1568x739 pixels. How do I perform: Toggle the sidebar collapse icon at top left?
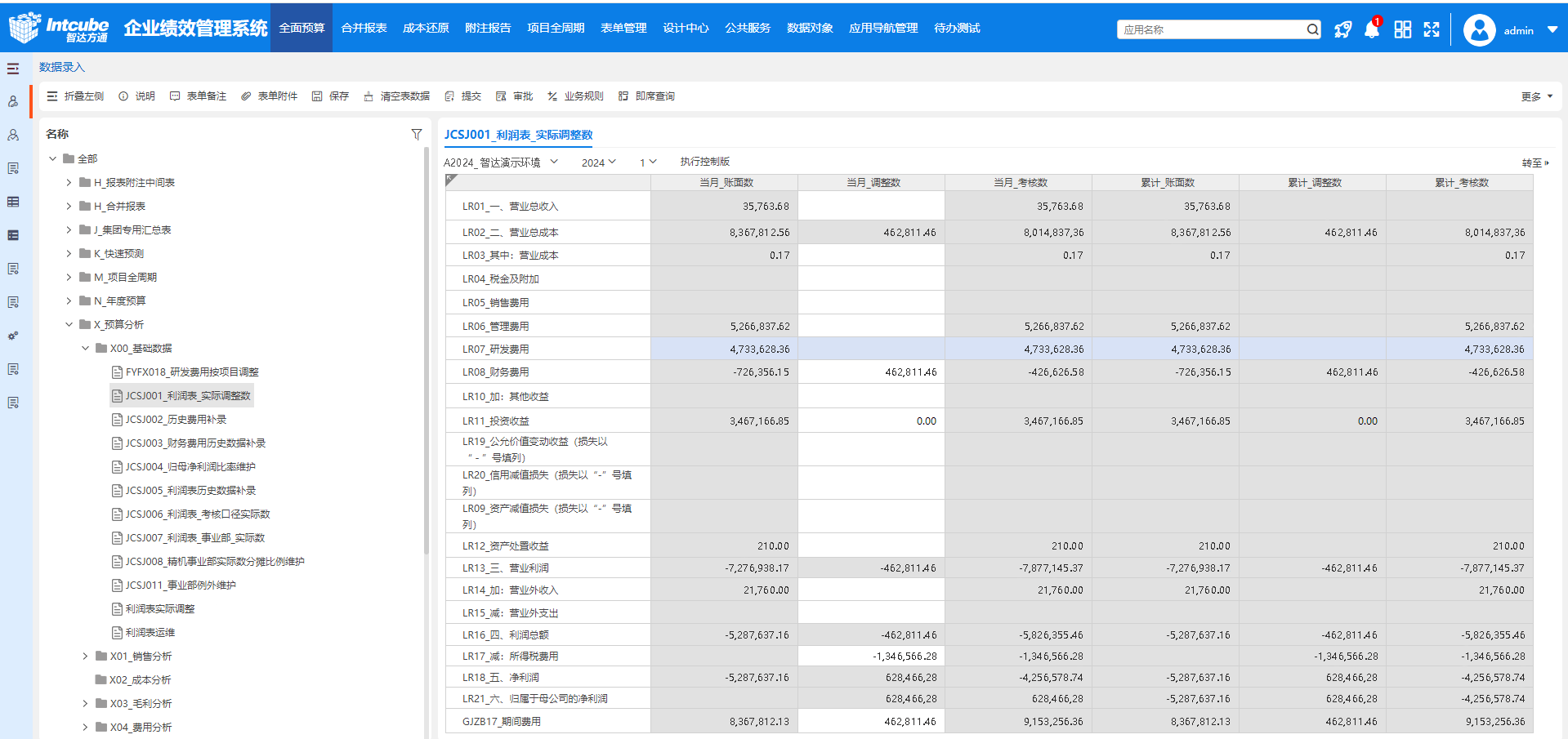pos(13,69)
